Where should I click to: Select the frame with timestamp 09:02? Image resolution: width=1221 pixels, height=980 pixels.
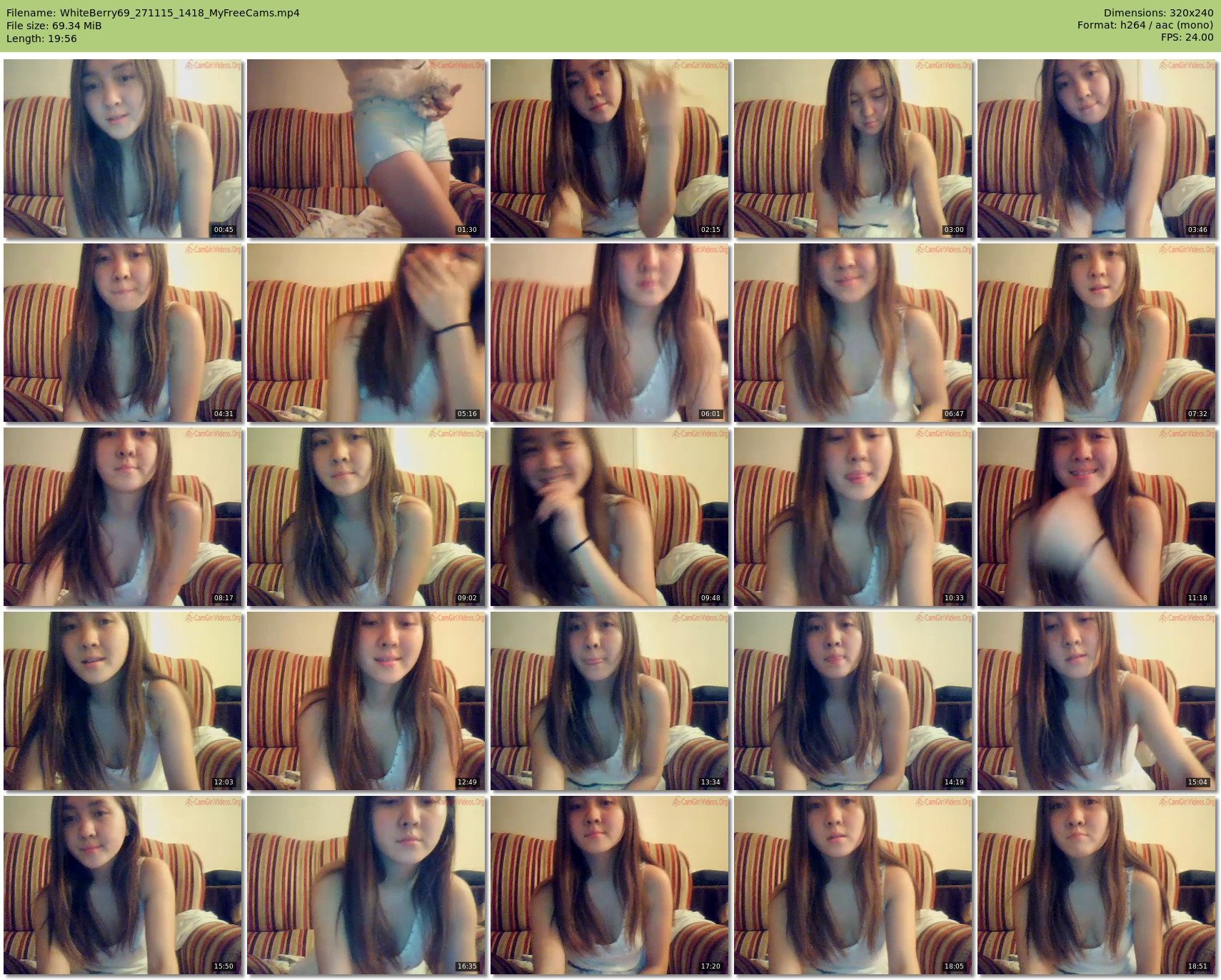(366, 517)
